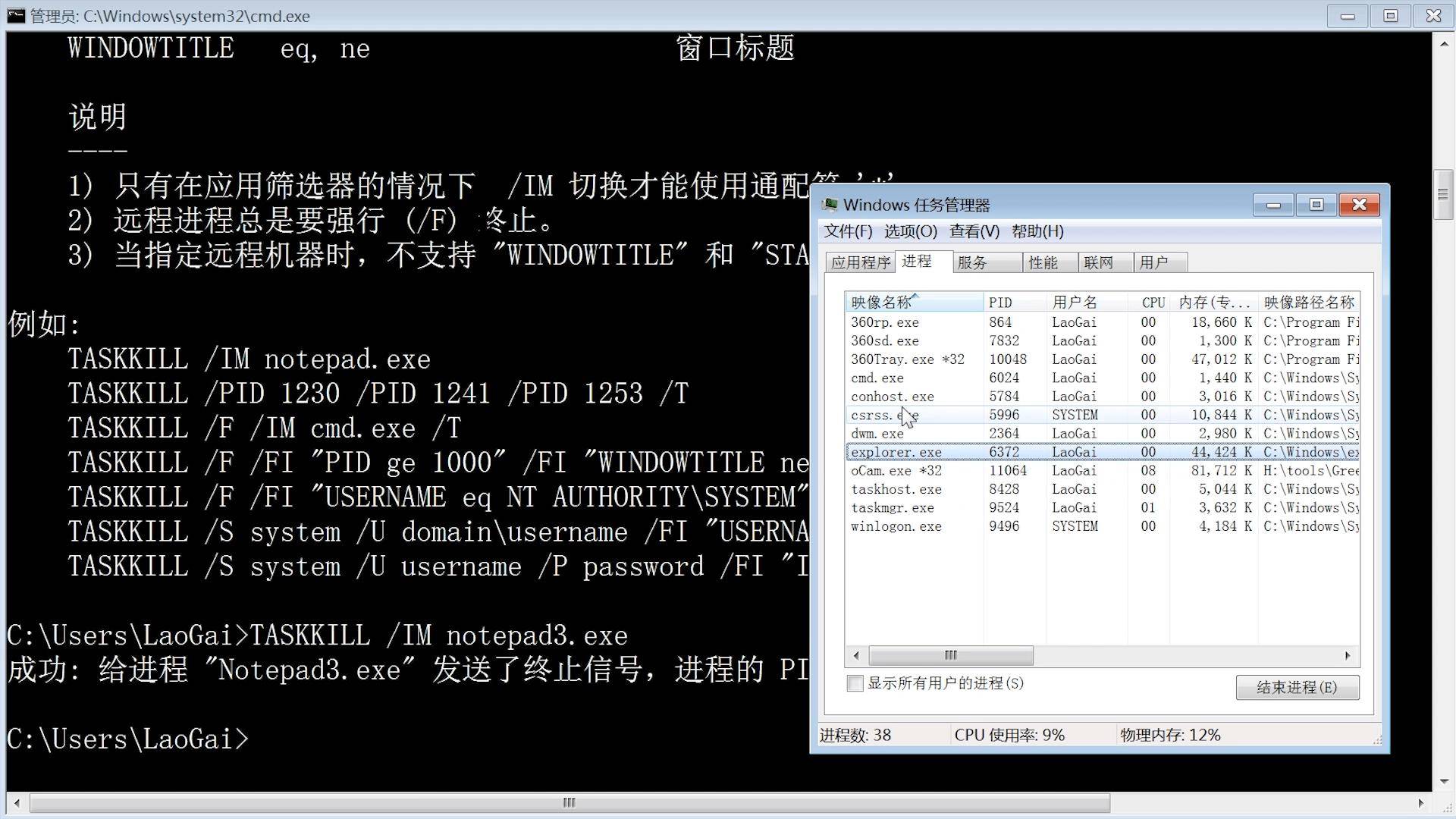
Task: Open the 查看(V) menu
Action: pyautogui.click(x=974, y=231)
